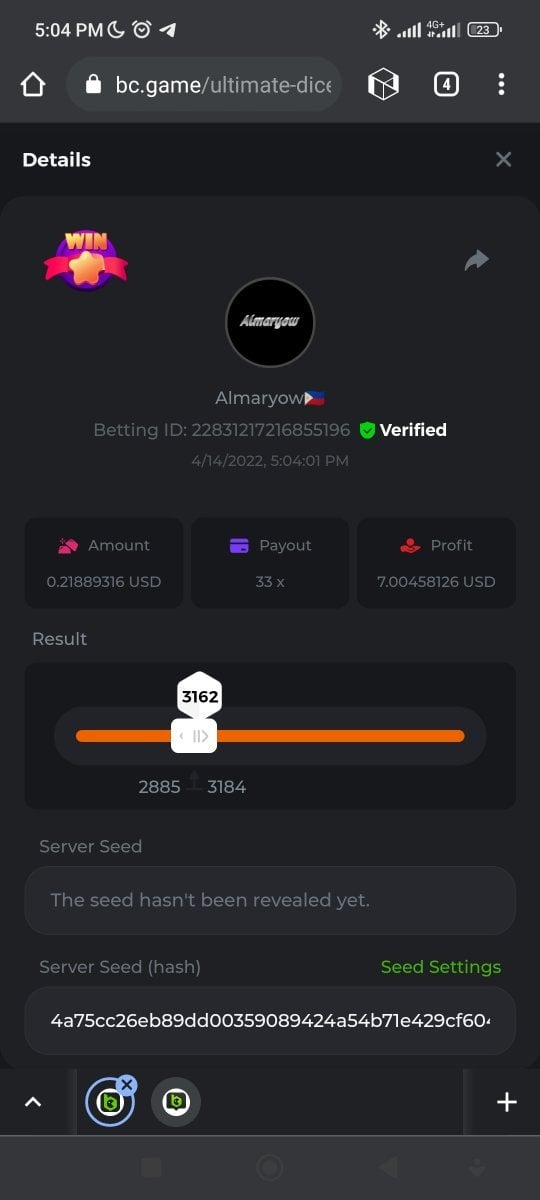The image size is (540, 1200).
Task: Open the Almaryow profile avatar
Action: click(270, 322)
